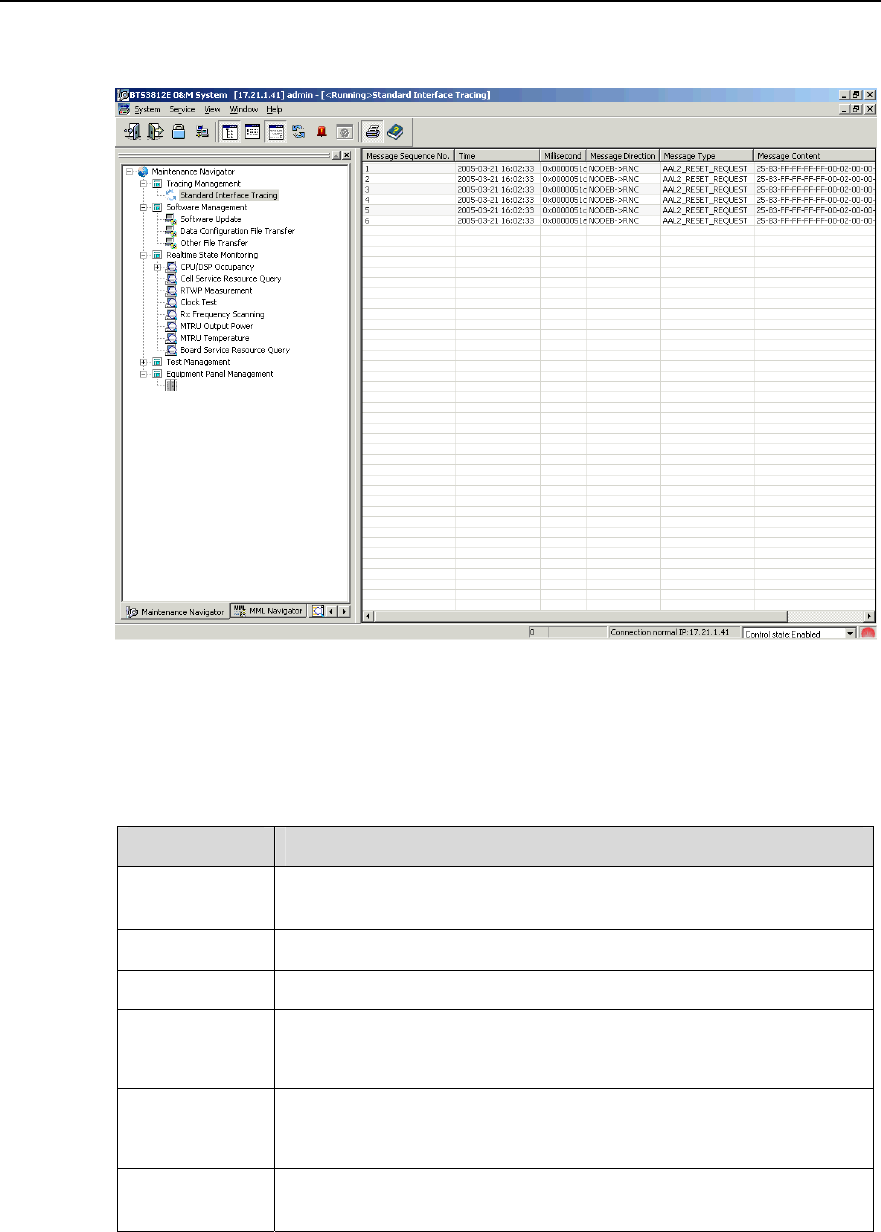Click the logout exit-door toolbar icon
Viewport: 881px width, 1232px height.
coord(154,131)
